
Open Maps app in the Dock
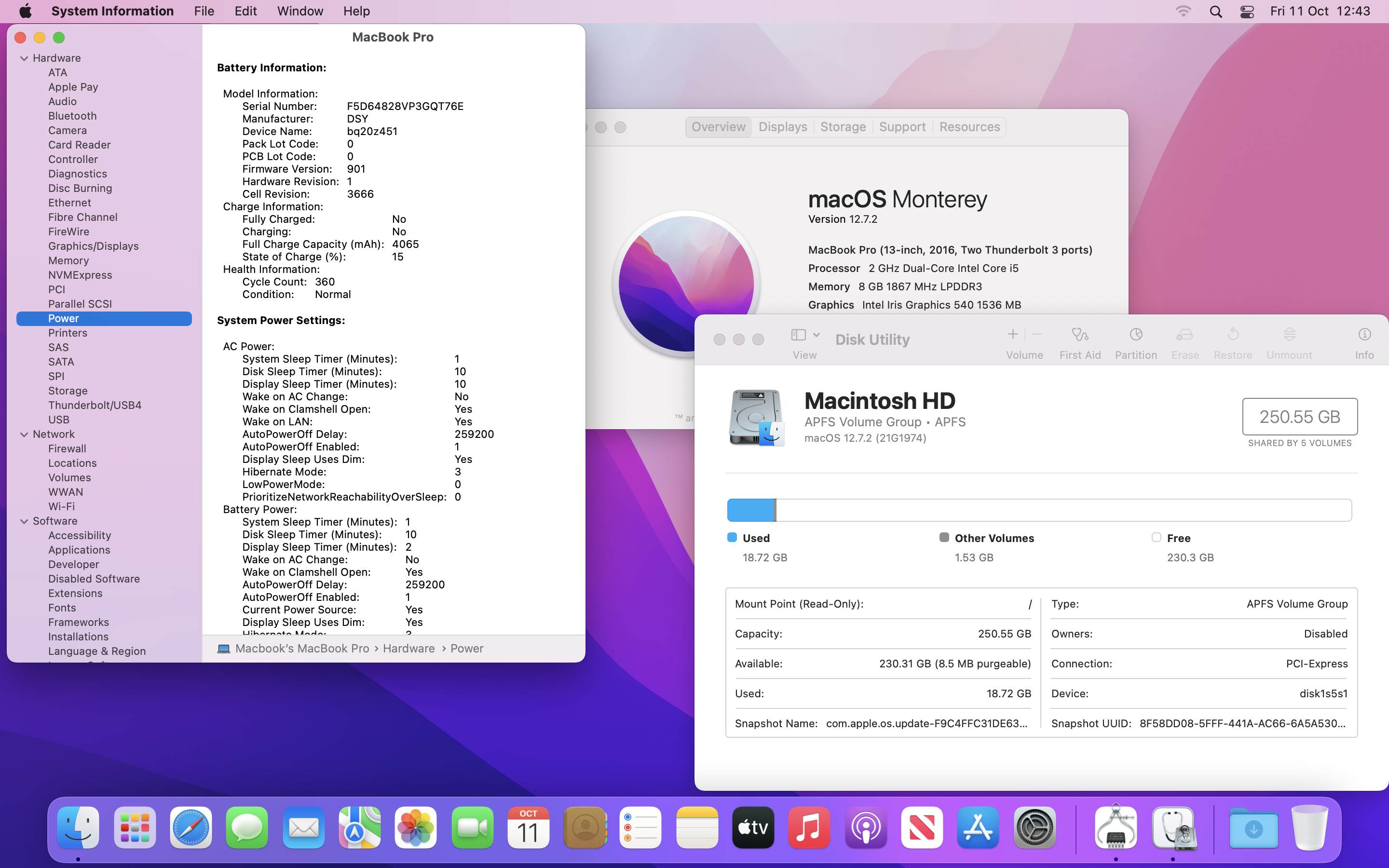[x=359, y=827]
